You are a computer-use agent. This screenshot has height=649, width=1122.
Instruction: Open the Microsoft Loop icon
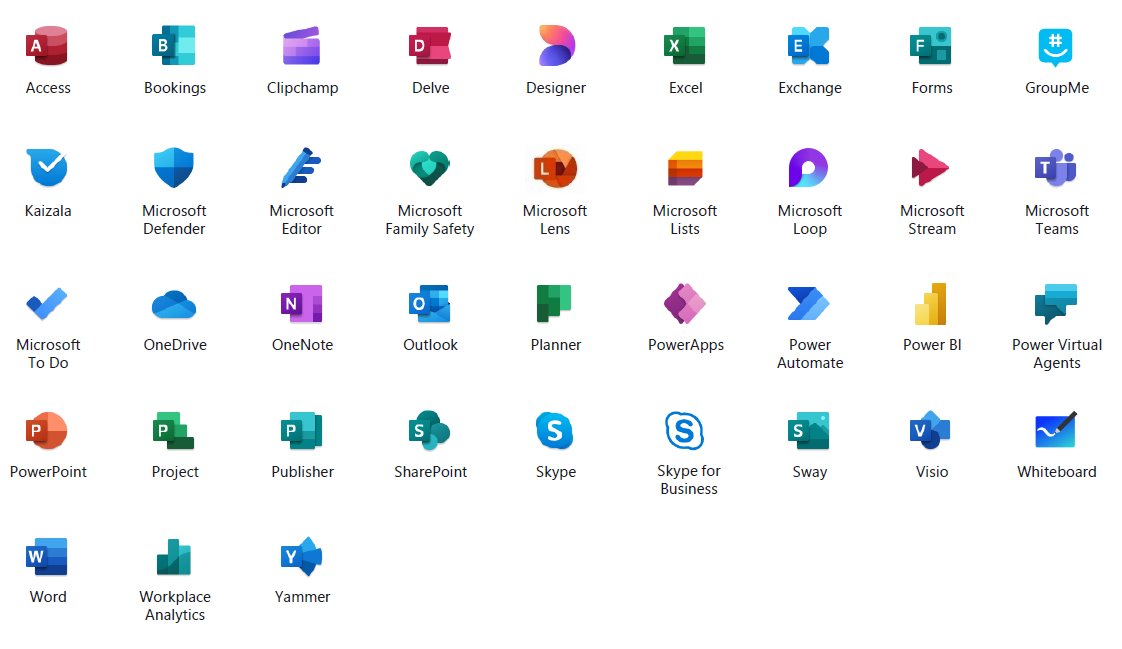point(809,168)
